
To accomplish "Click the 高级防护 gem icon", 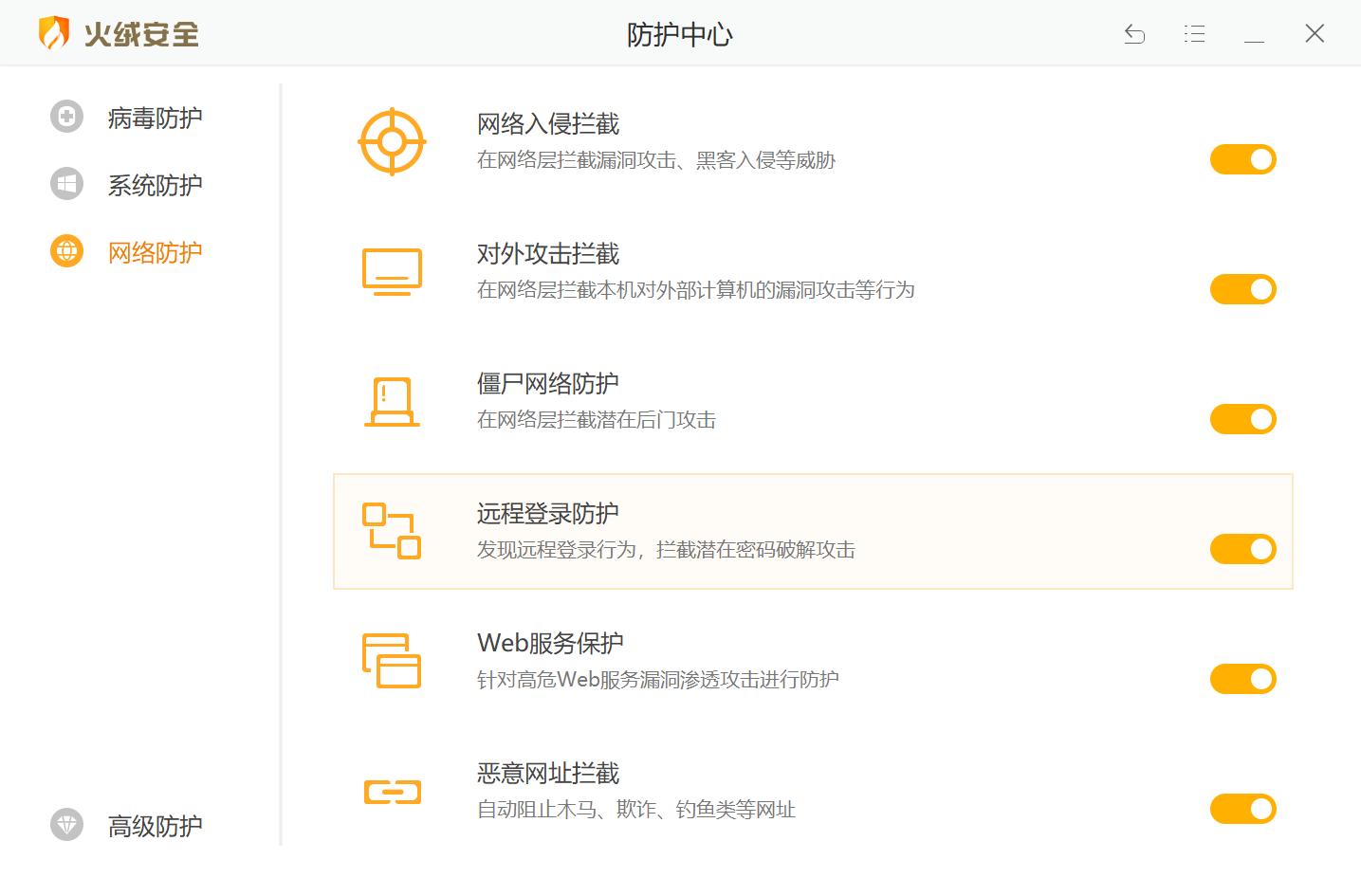I will tap(65, 825).
